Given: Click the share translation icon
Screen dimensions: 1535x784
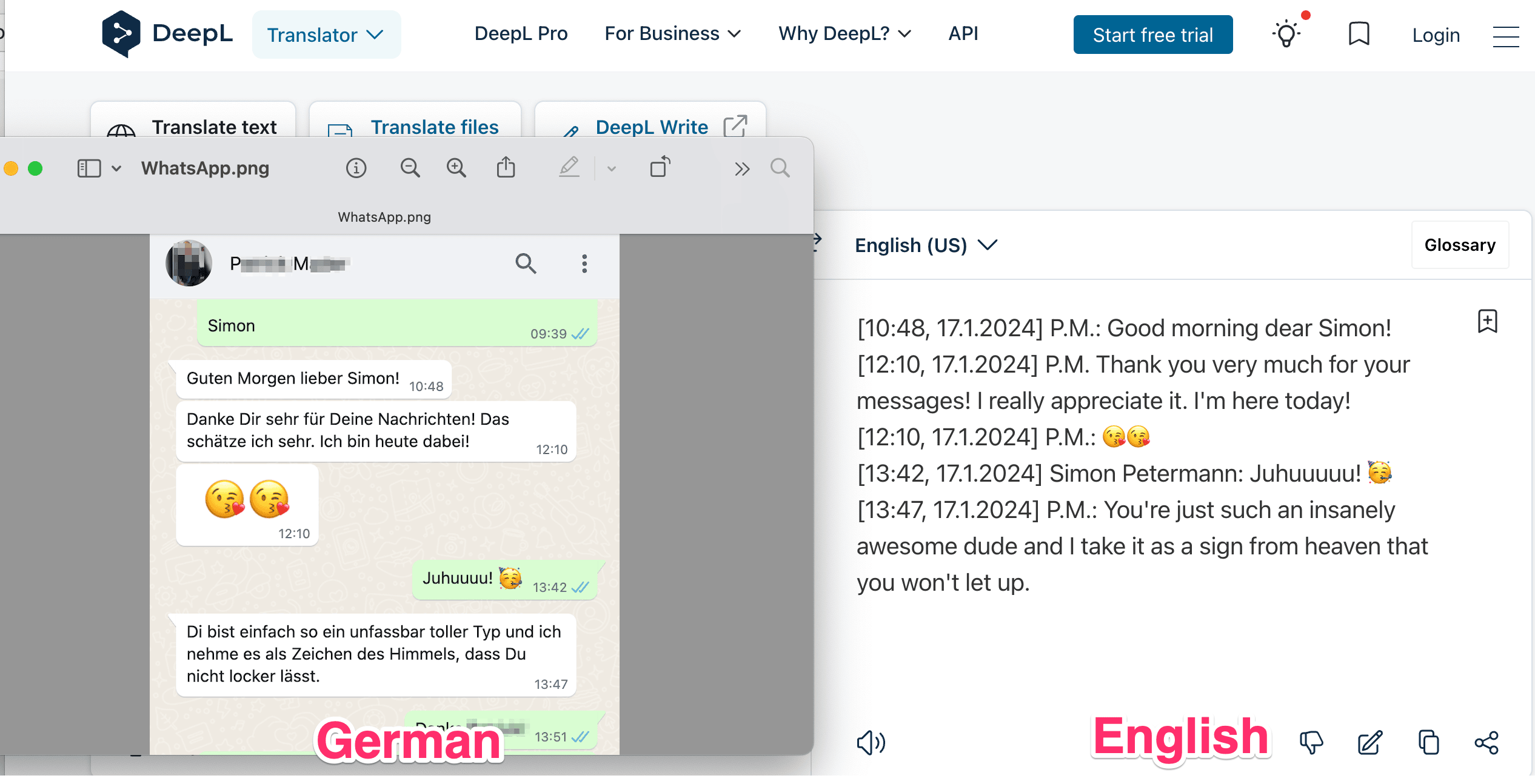Looking at the screenshot, I should pos(1487,742).
